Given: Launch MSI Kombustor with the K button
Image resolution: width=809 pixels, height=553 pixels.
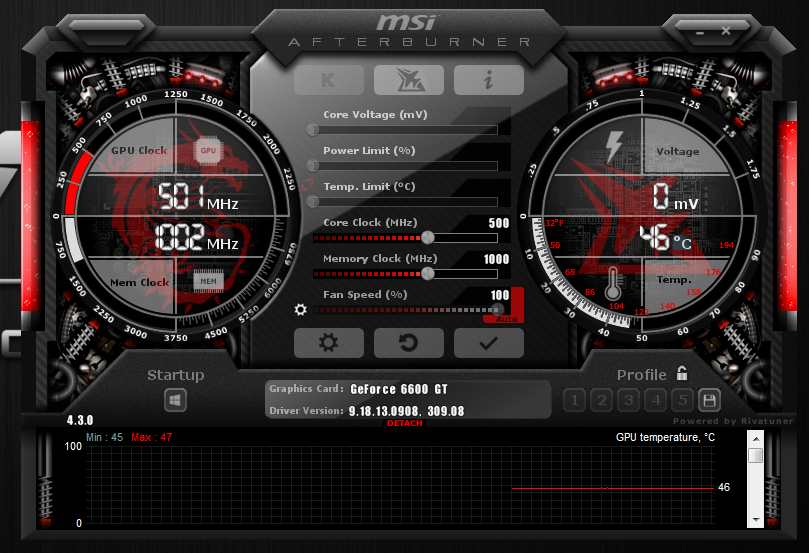Looking at the screenshot, I should (x=328, y=80).
